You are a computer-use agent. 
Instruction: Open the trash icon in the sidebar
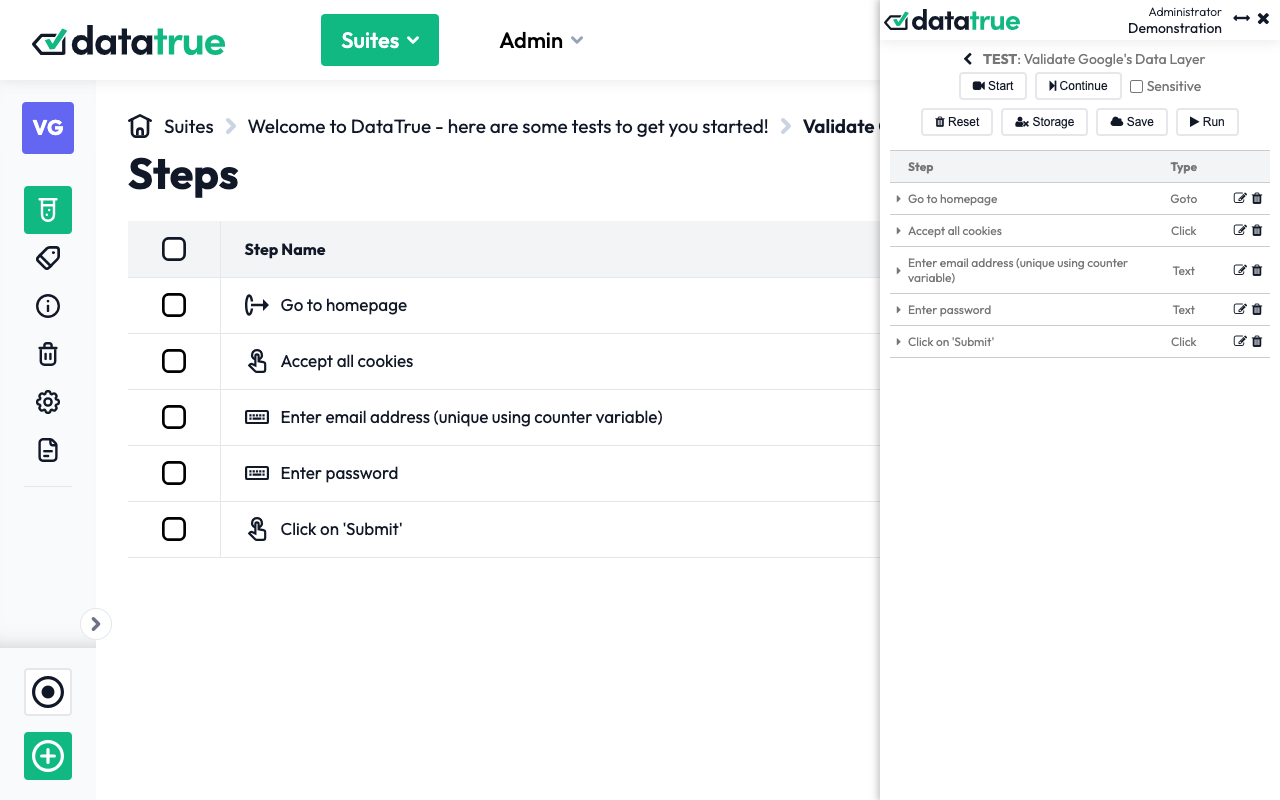47,354
